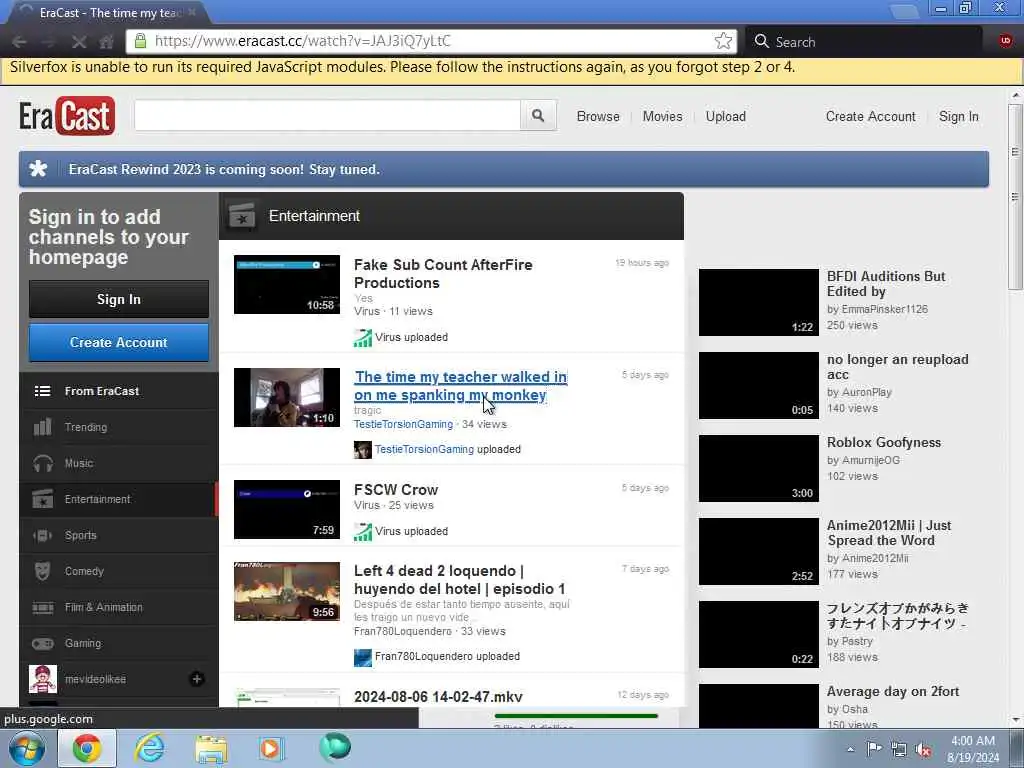Open Fake Sub Count AfterFire Productions video
Image resolution: width=1024 pixels, height=768 pixels.
click(x=443, y=274)
